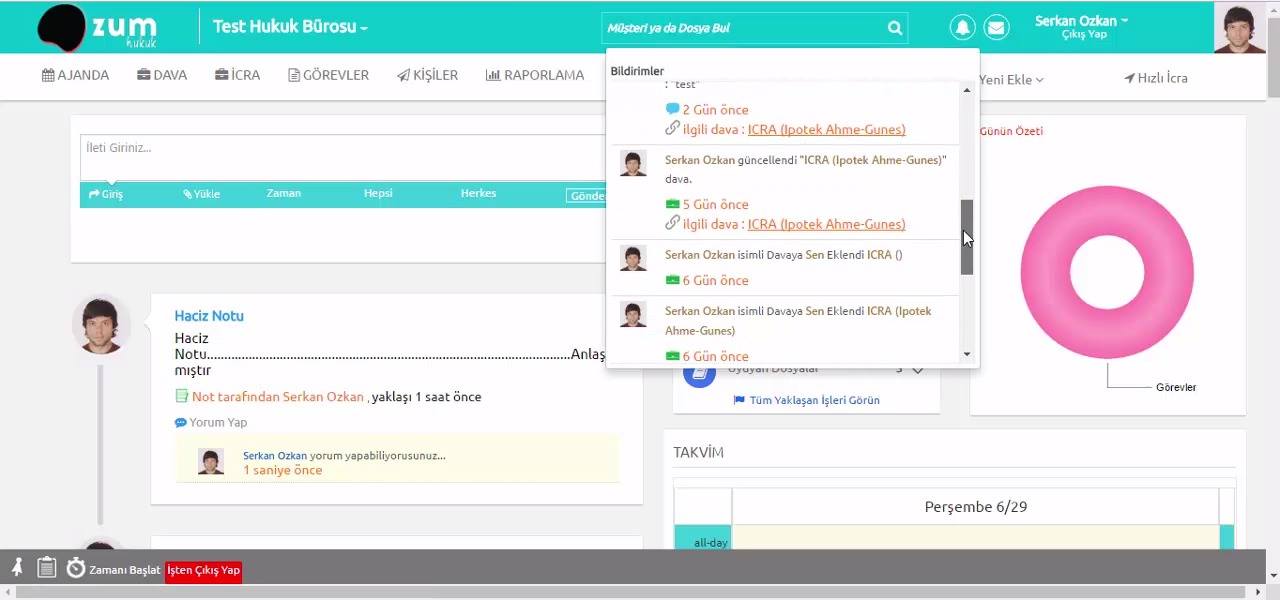The image size is (1280, 600).
Task: Go to the RAPORLAMA menu
Action: coord(535,75)
